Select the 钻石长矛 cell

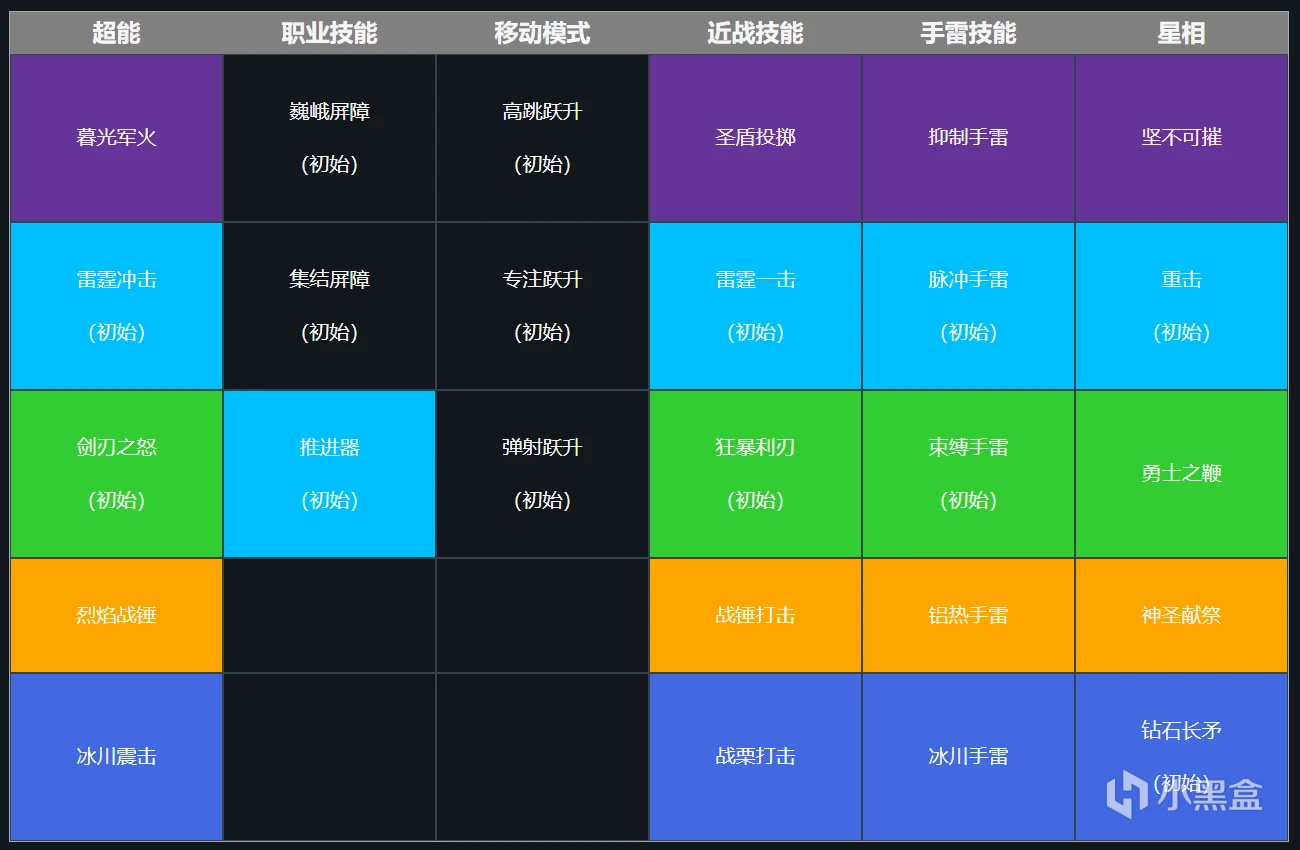1181,757
